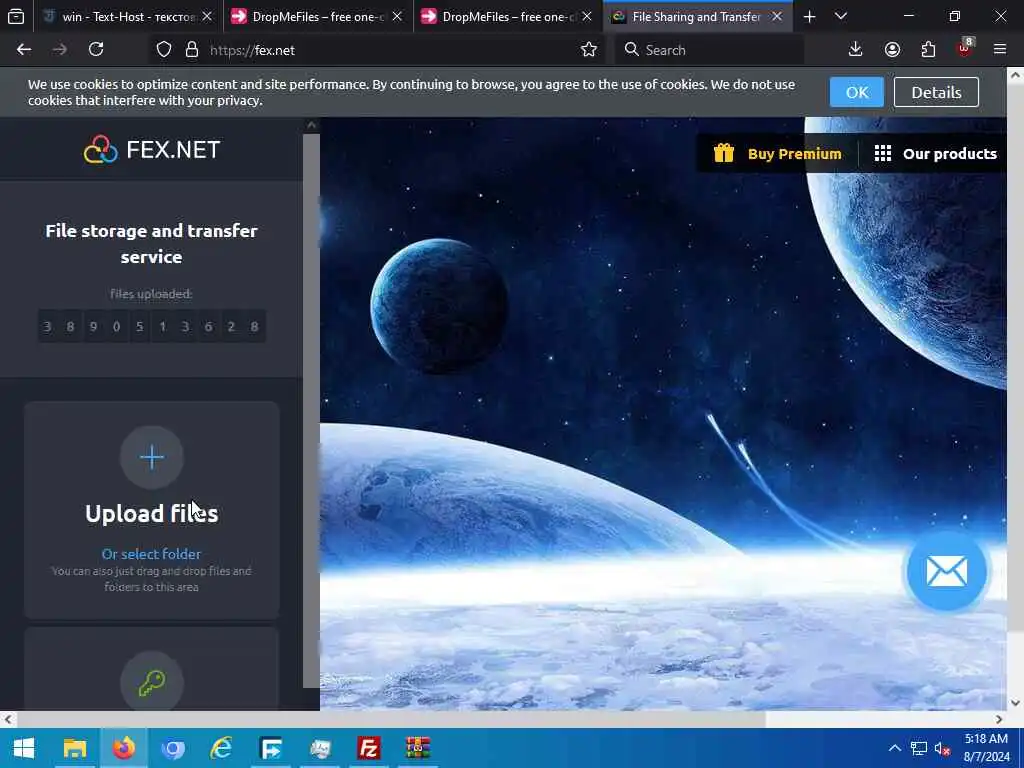
Task: Click the horizontal scroll right arrow
Action: point(999,719)
